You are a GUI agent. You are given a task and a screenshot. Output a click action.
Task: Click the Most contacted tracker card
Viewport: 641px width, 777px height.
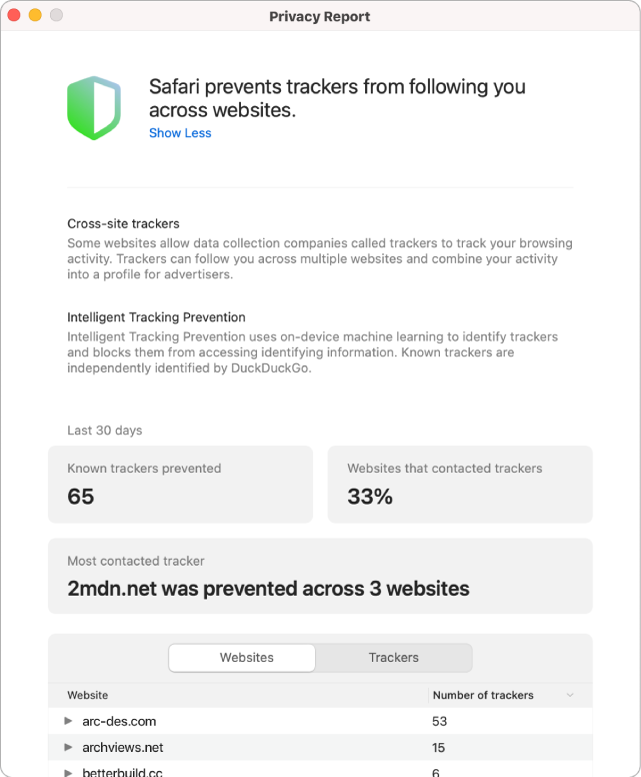pyautogui.click(x=320, y=576)
